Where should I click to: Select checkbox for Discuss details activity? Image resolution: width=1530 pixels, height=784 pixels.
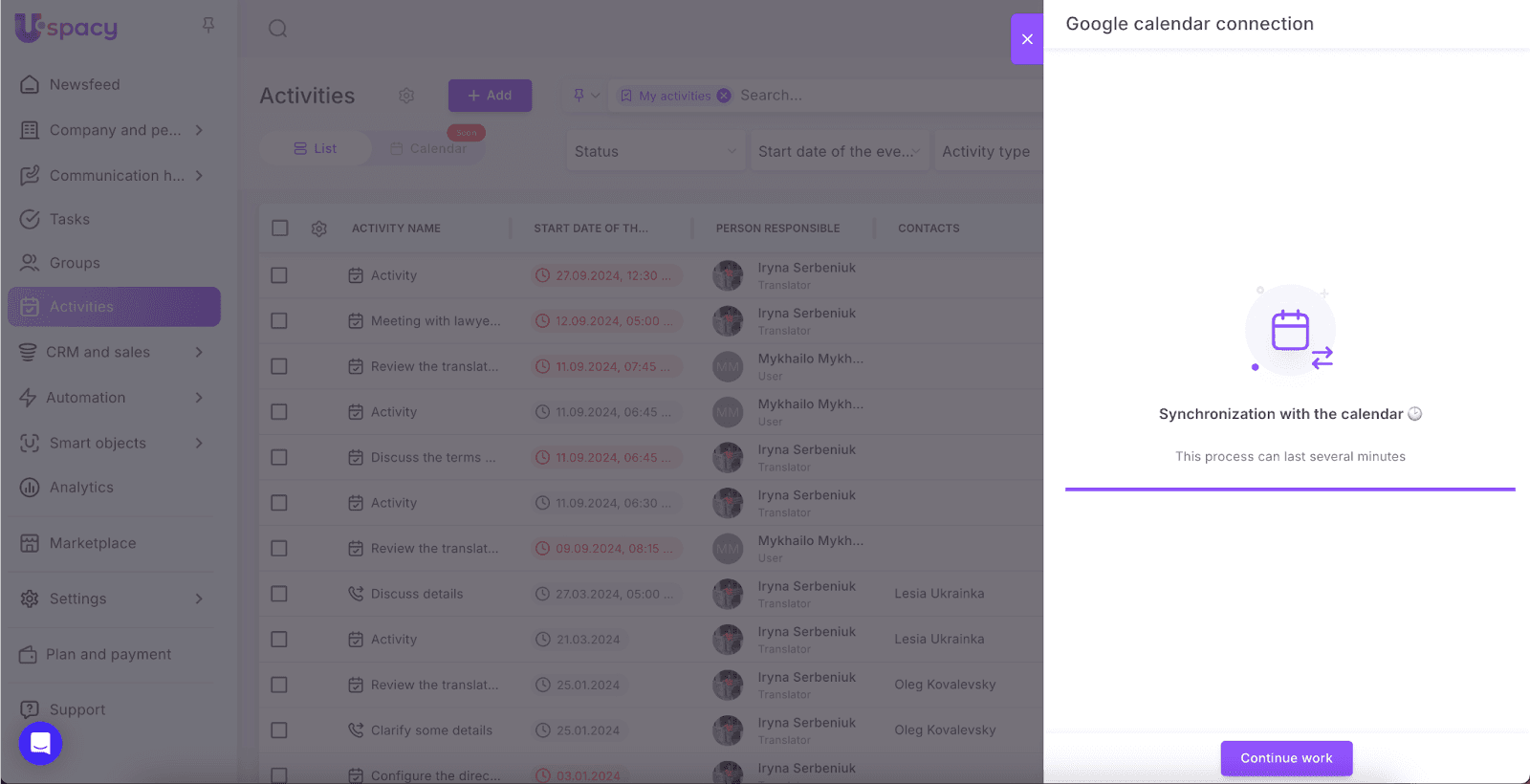279,594
